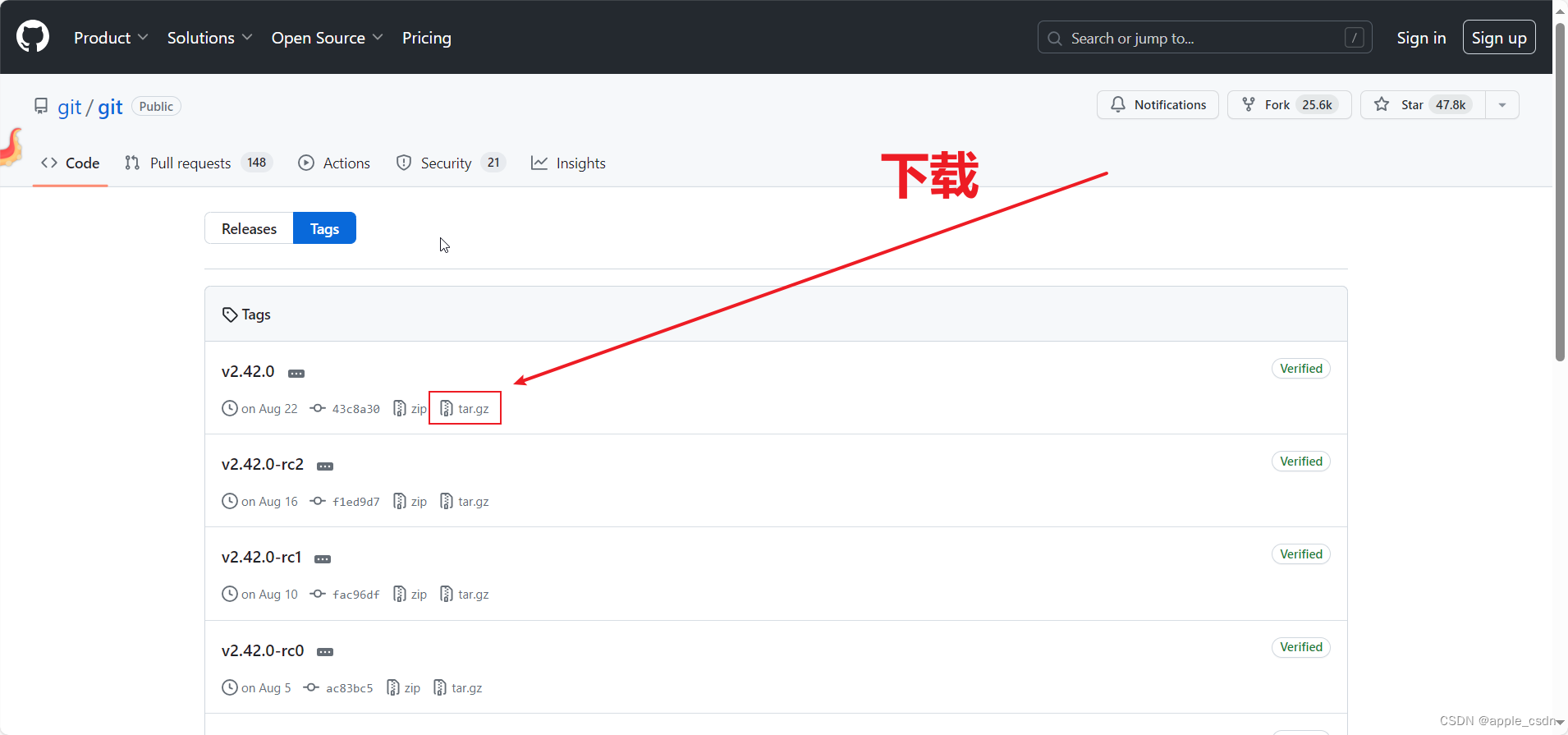Click the v2.42.0 Verified badge
This screenshot has height=735, width=1568.
(1301, 369)
